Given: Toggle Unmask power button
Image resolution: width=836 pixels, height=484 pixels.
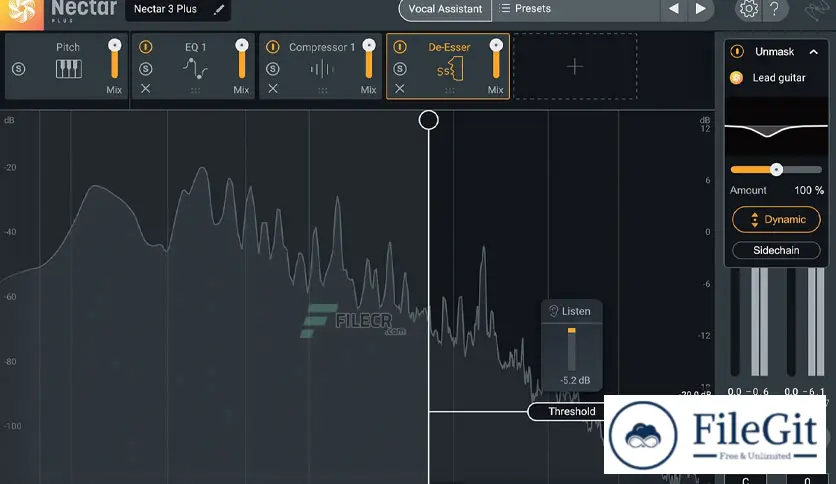Looking at the screenshot, I should [737, 52].
